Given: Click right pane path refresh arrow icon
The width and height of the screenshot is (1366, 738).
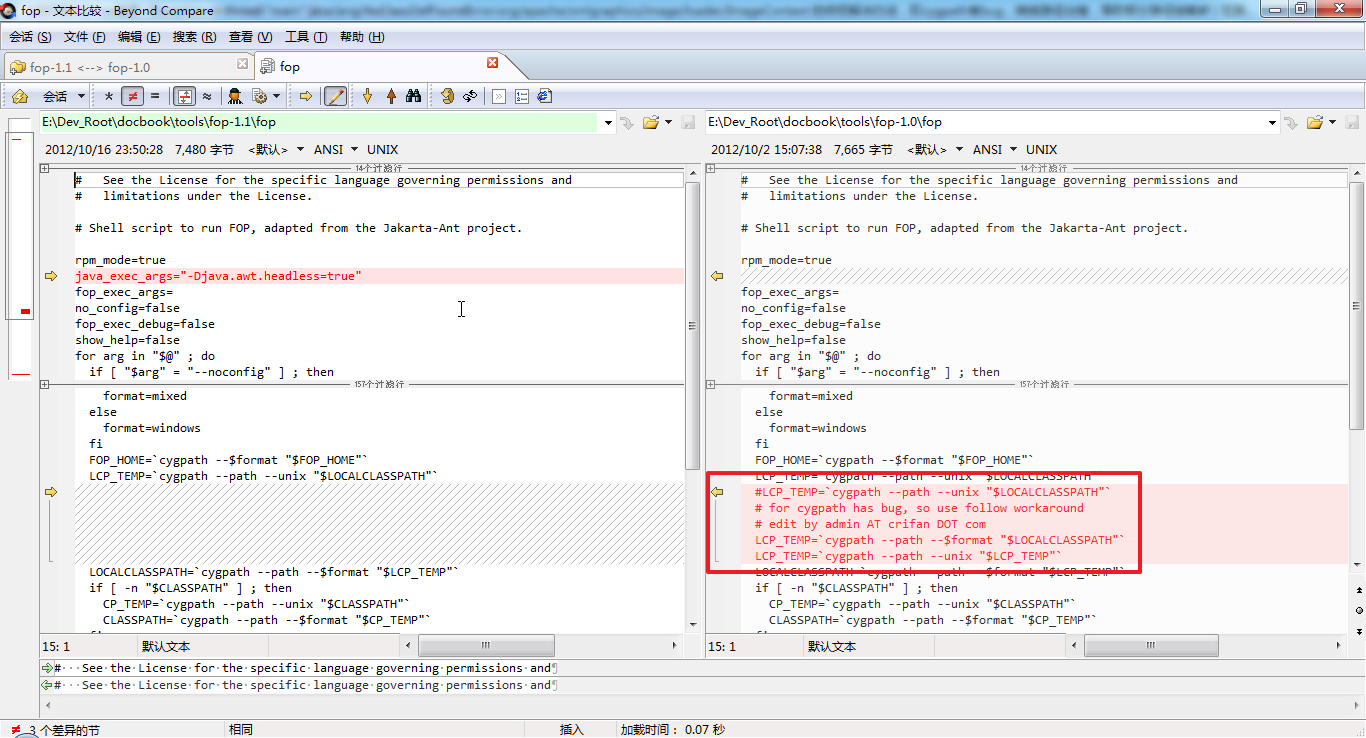Looking at the screenshot, I should pos(1291,122).
